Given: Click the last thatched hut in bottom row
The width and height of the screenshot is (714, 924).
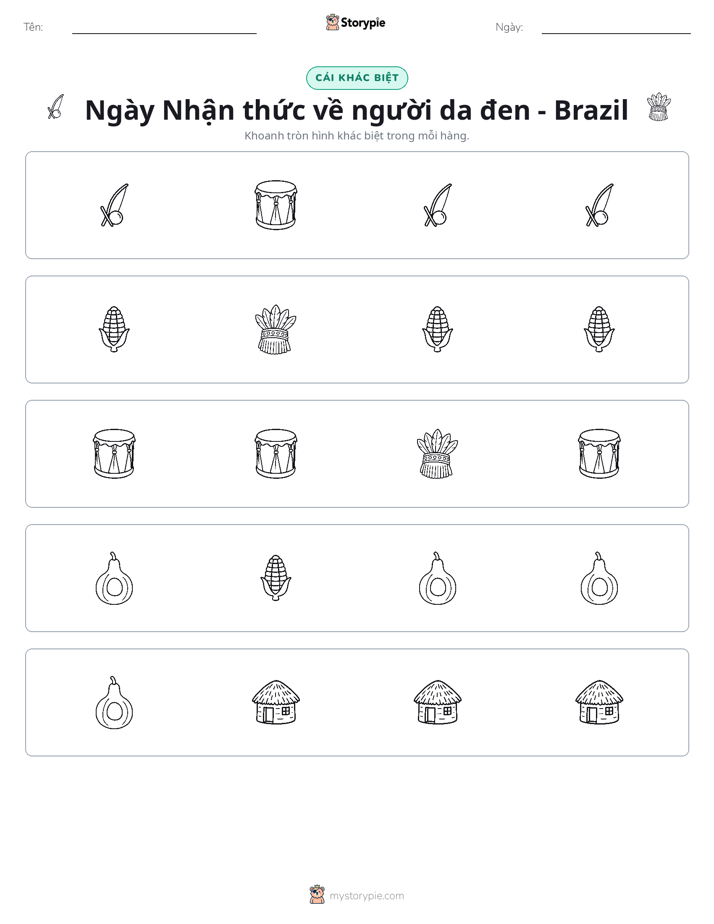Looking at the screenshot, I should 599,702.
